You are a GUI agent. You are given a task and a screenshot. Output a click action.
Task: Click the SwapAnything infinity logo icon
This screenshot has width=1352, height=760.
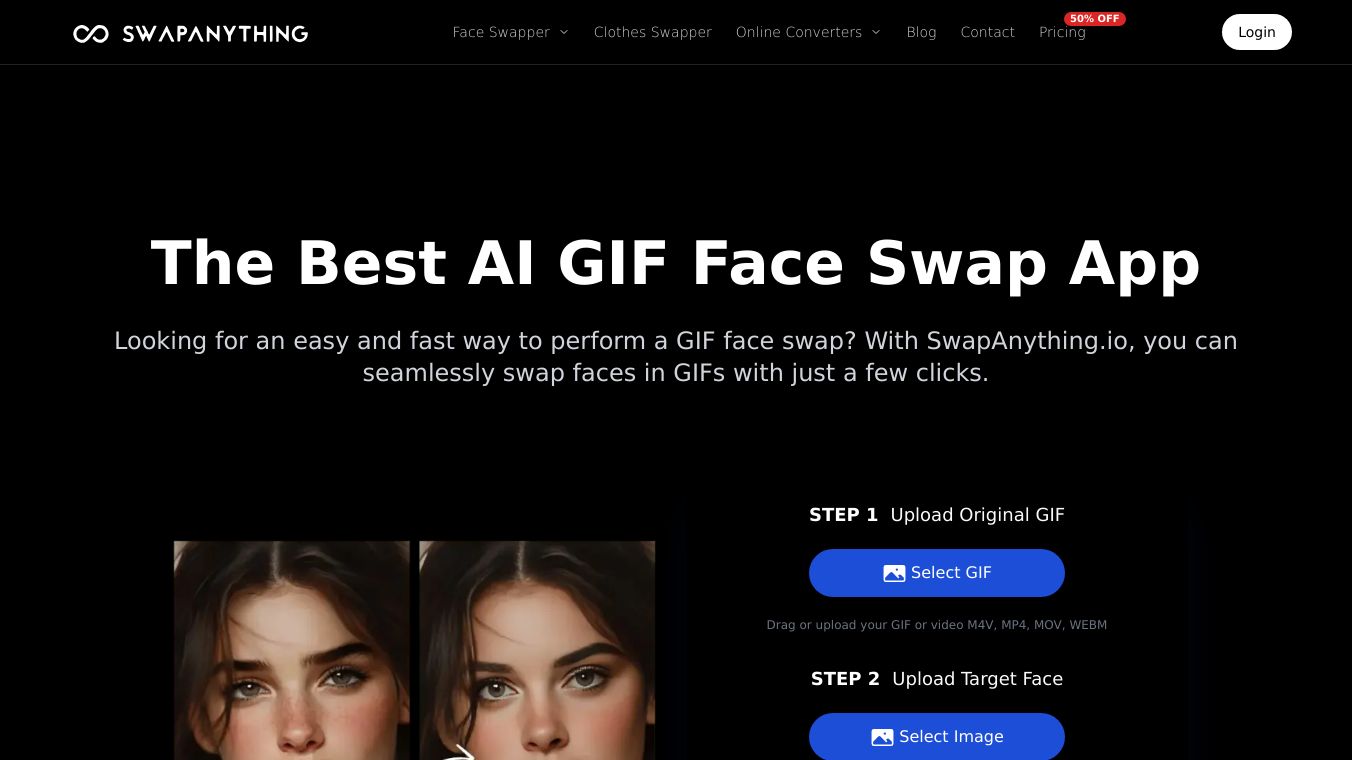(91, 34)
